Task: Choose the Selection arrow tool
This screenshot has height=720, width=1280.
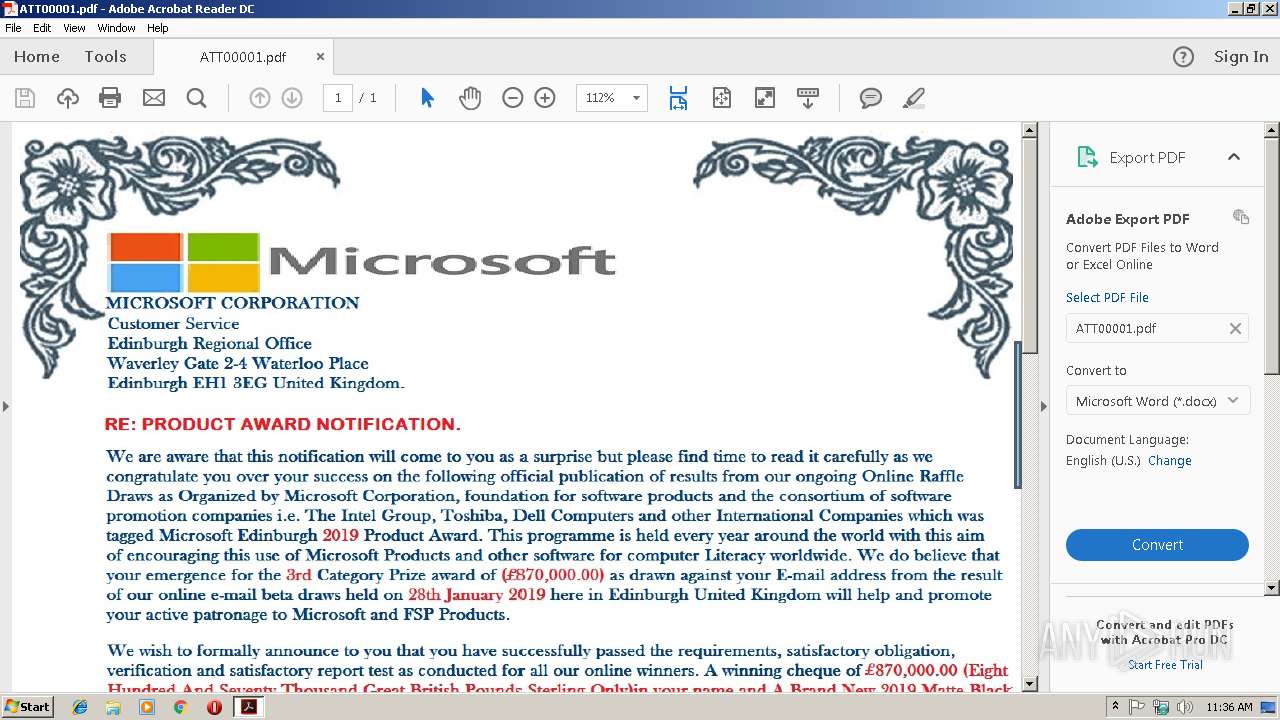Action: pyautogui.click(x=428, y=98)
